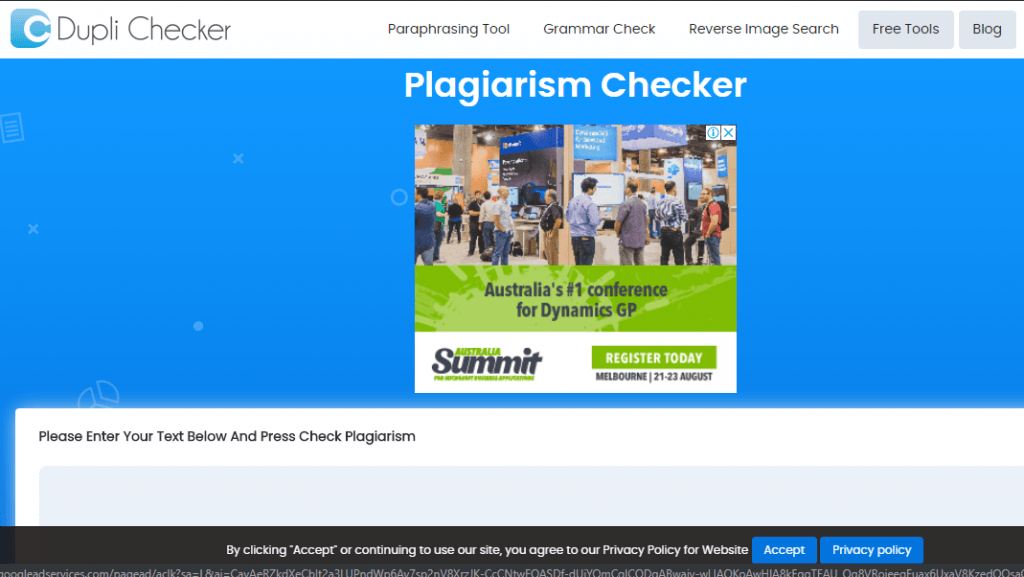Image resolution: width=1024 pixels, height=577 pixels.
Task: Open the Paraphrasing Tool page
Action: pyautogui.click(x=448, y=29)
